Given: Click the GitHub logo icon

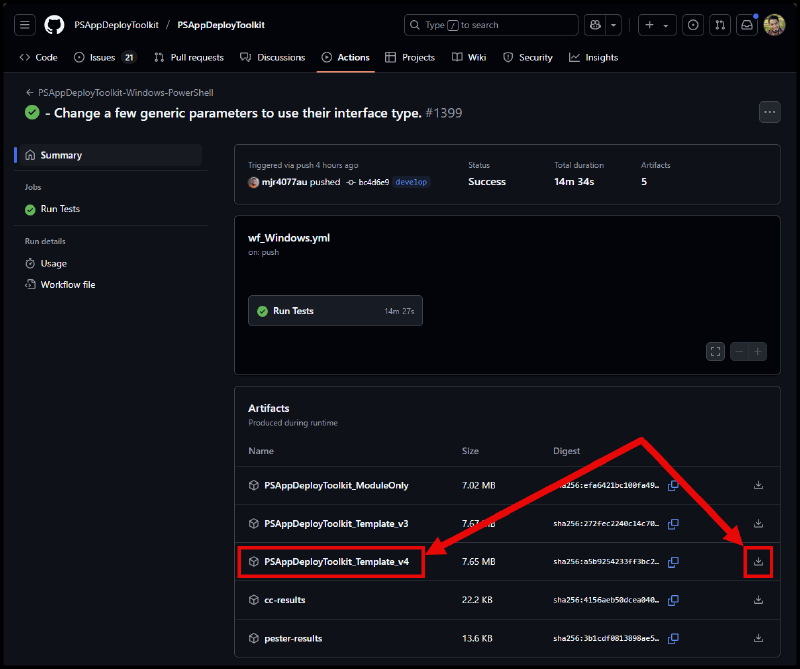Looking at the screenshot, I should (54, 25).
